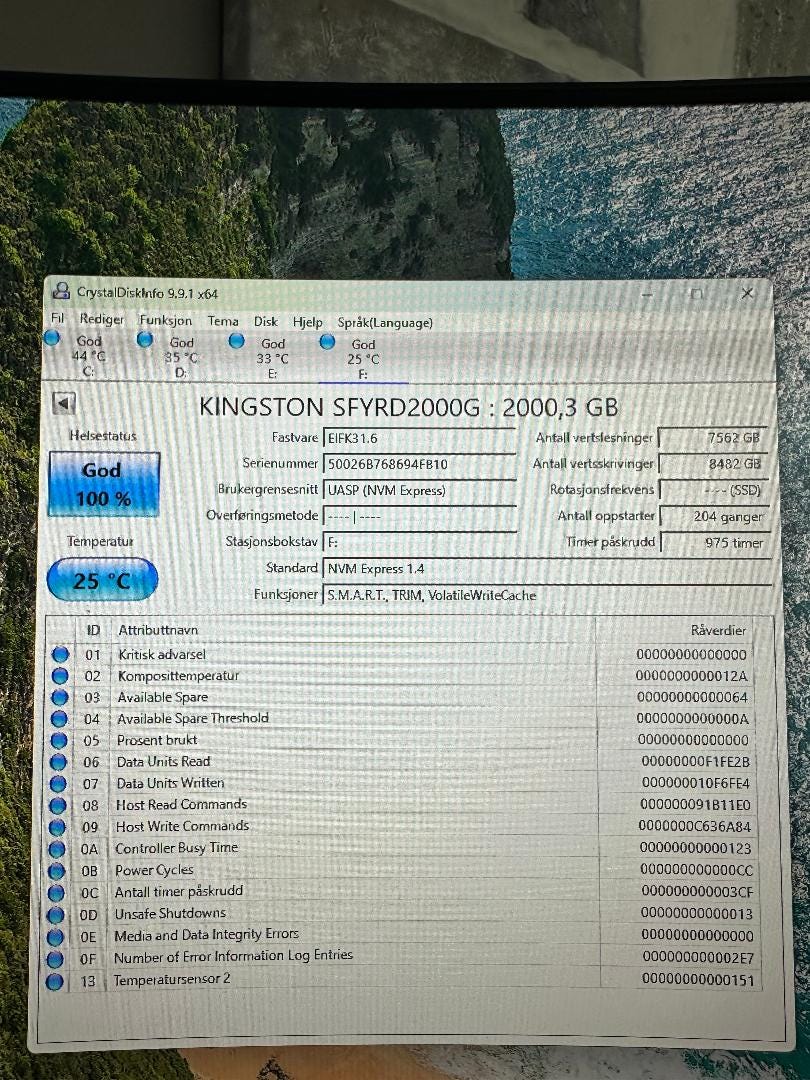The image size is (810, 1080).
Task: Select the Unsafe Shutdowns attribute name
Action: (x=170, y=913)
